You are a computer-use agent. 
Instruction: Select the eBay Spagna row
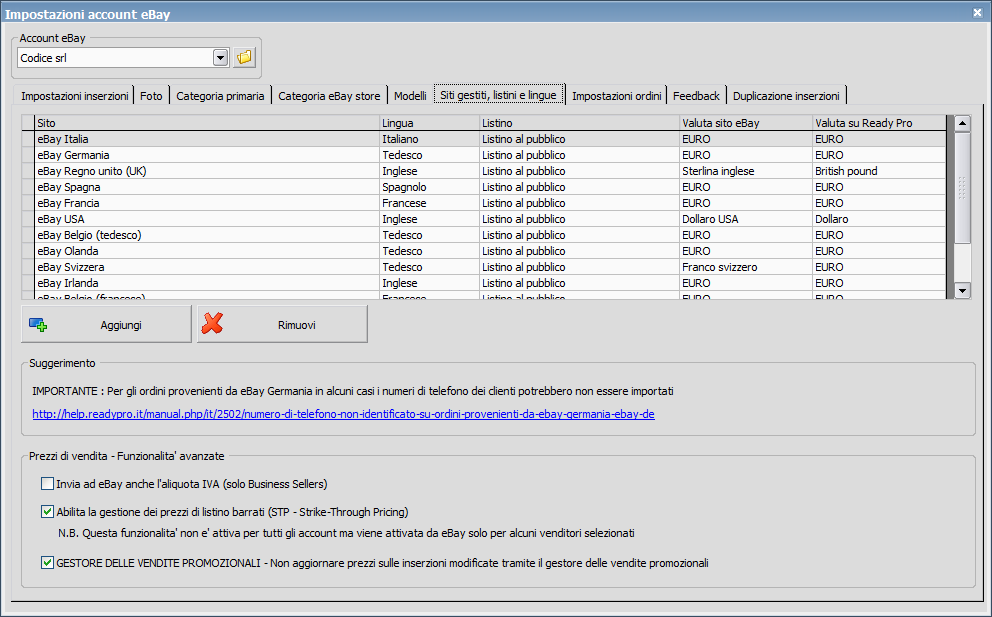484,187
